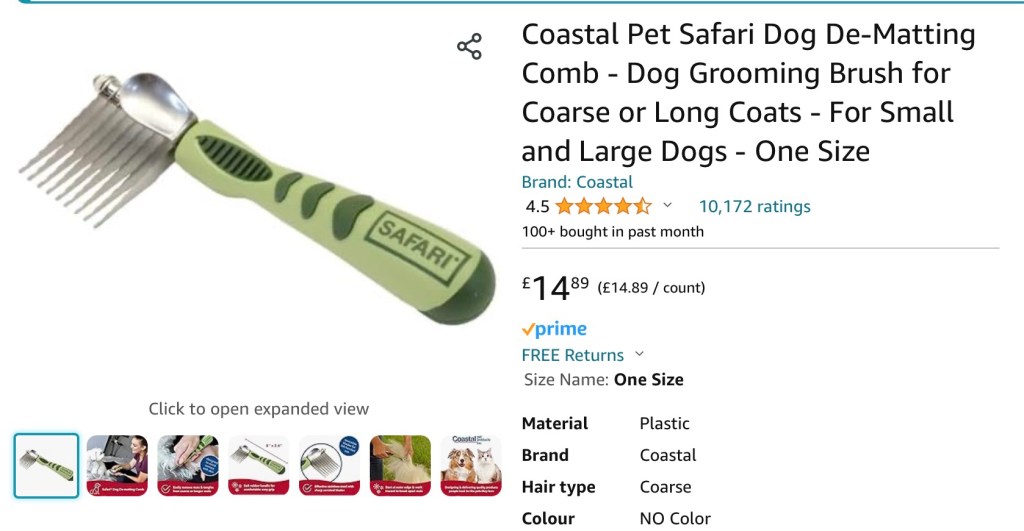The width and height of the screenshot is (1024, 531).
Task: Click the Prime badge logo
Action: tap(555, 329)
